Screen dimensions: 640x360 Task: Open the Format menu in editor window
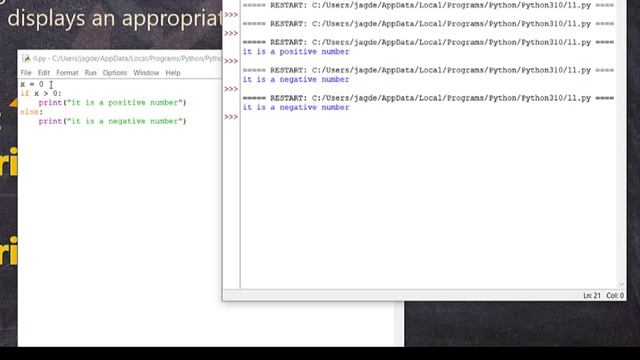pos(67,73)
